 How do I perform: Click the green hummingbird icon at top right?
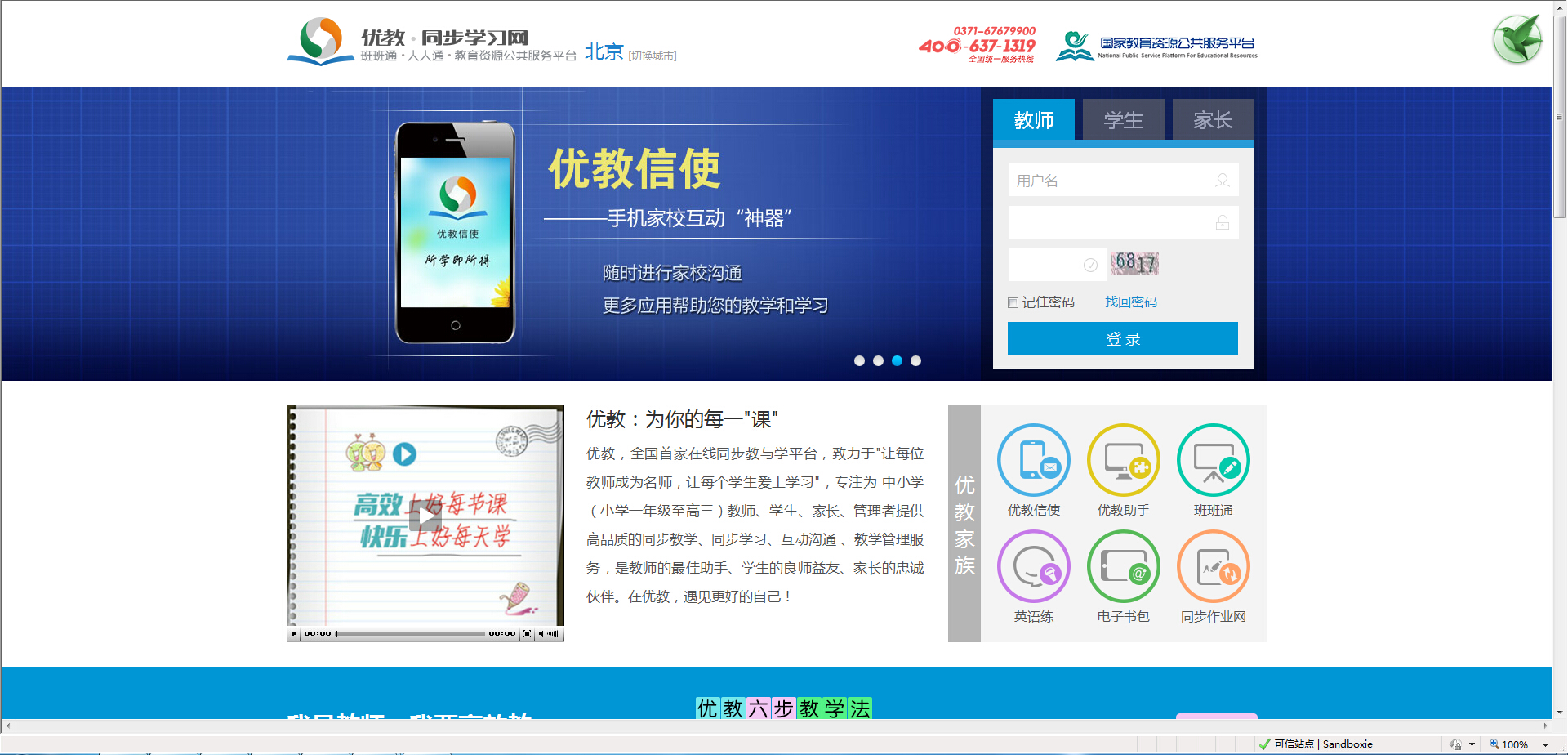[1517, 39]
